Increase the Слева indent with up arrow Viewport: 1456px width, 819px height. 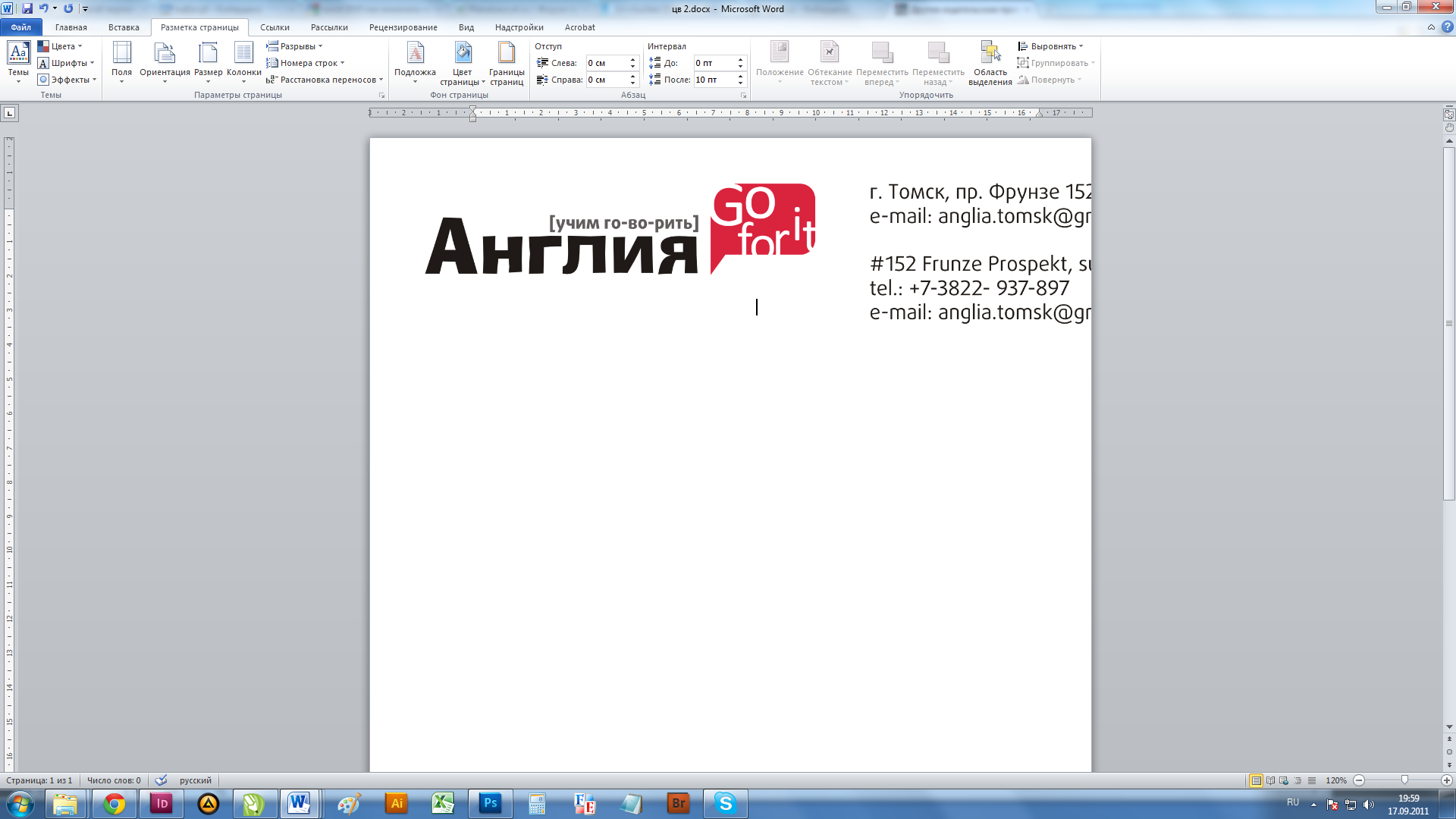tap(632, 60)
